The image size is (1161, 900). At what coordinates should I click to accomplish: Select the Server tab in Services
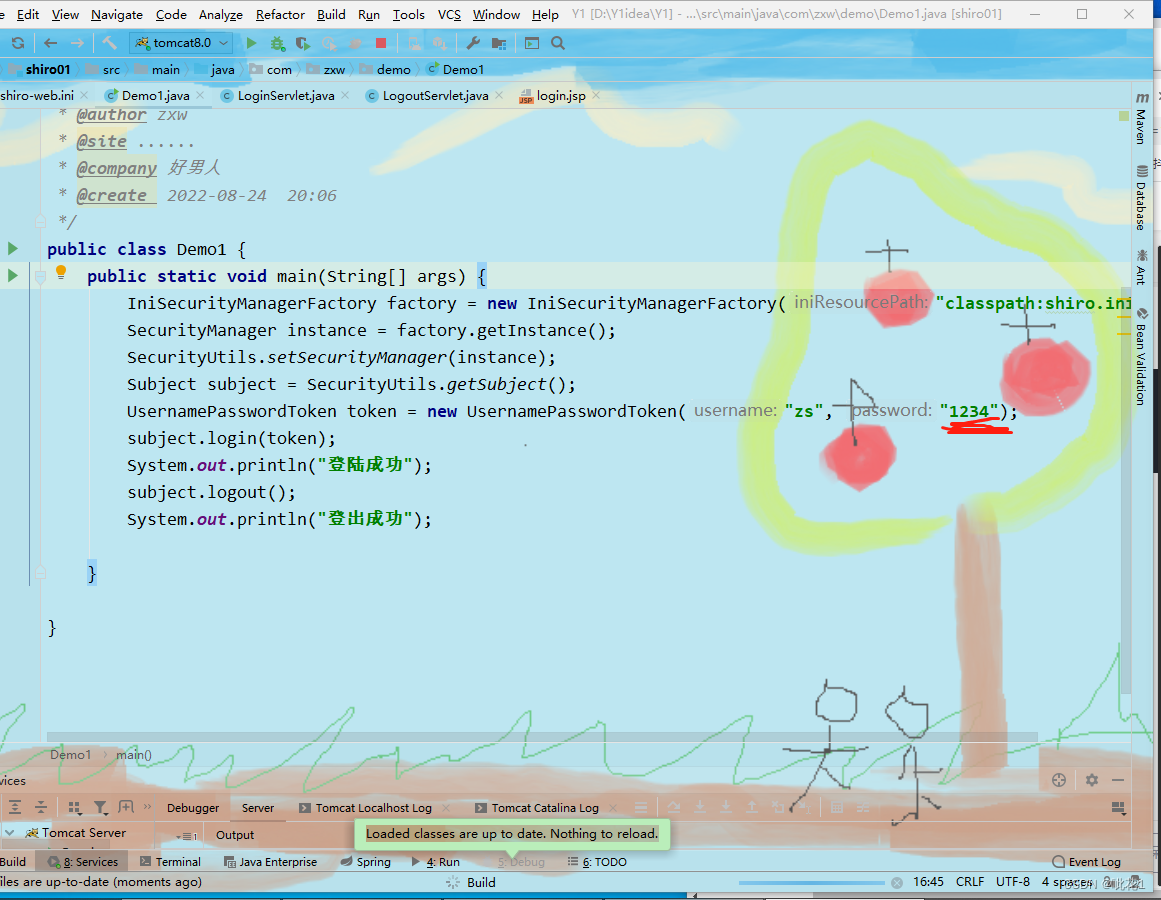click(x=258, y=807)
